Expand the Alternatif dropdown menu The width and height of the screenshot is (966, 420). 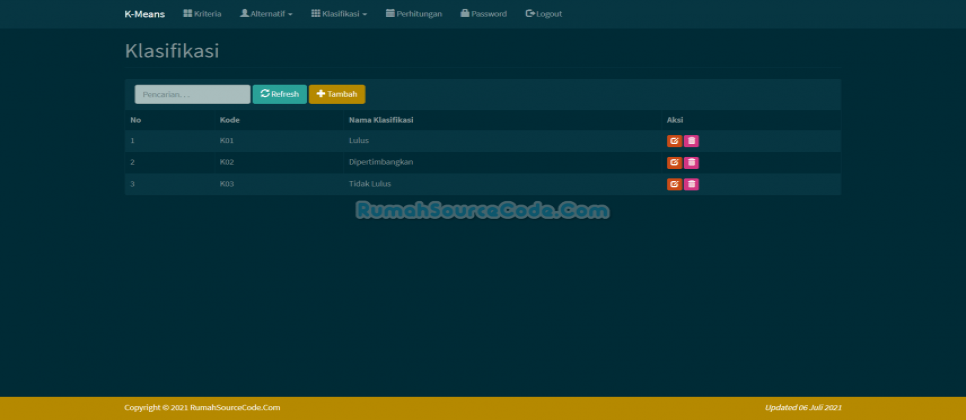(x=266, y=14)
